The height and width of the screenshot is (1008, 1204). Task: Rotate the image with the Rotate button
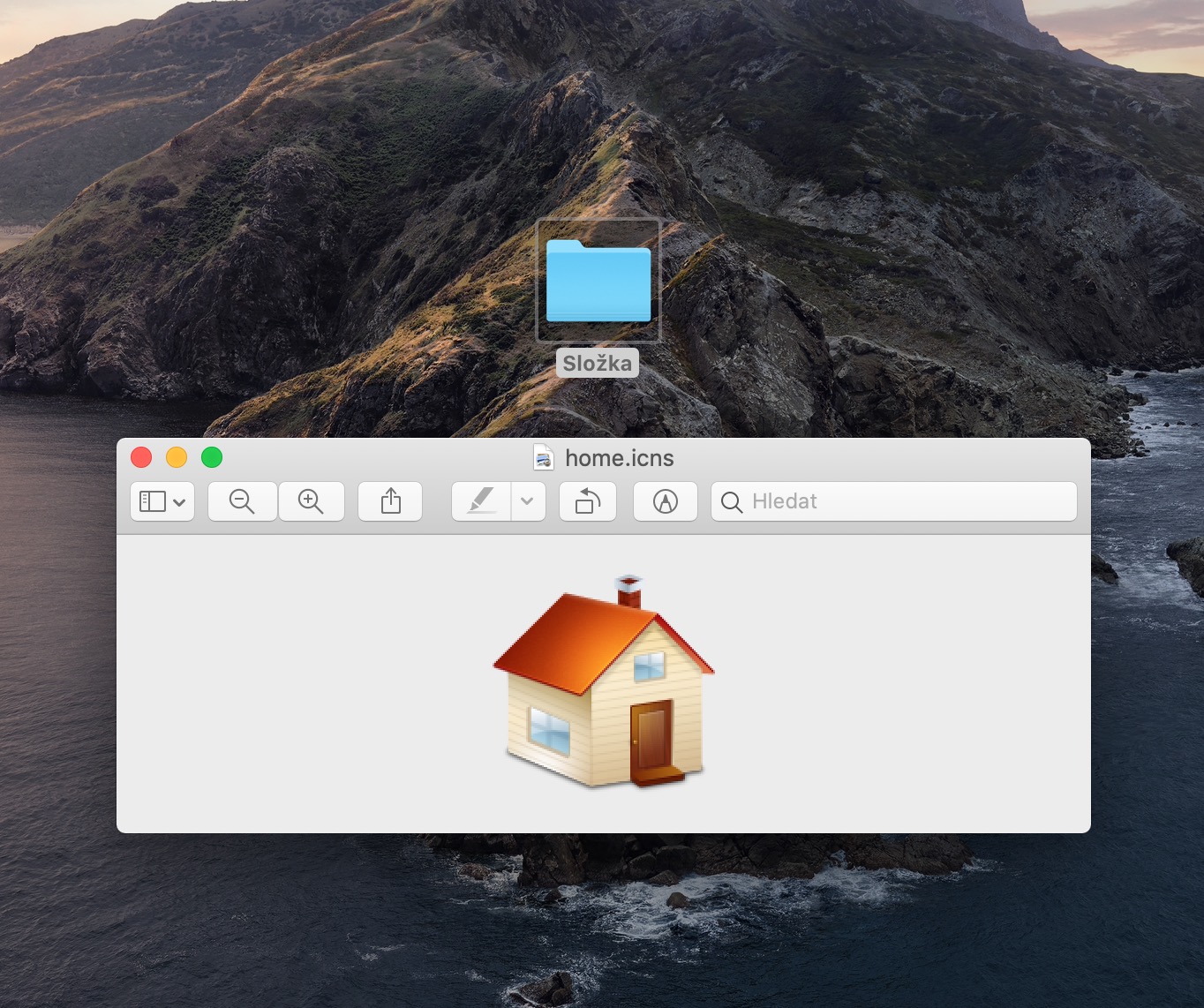tap(588, 501)
